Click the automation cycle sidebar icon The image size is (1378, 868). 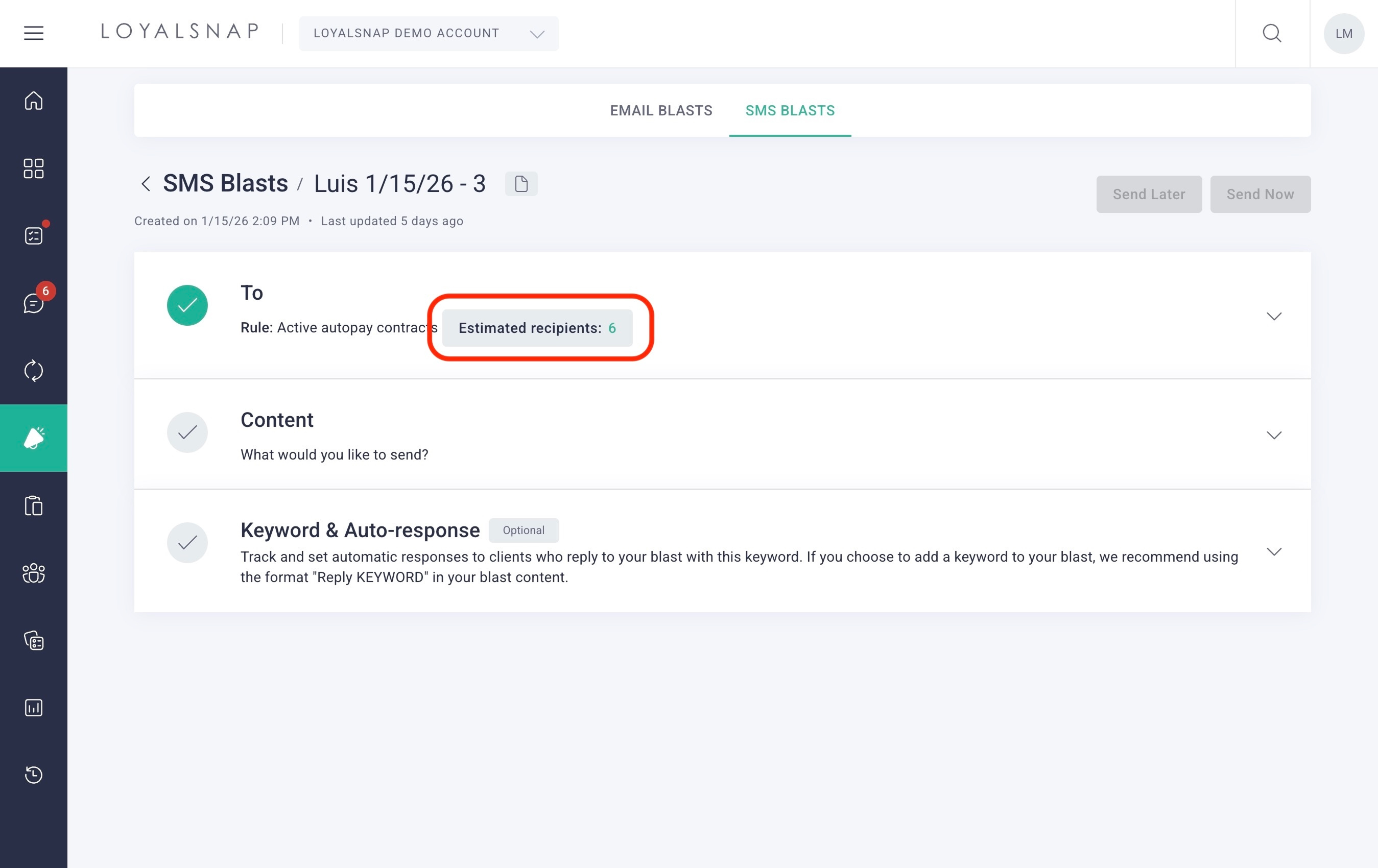(33, 370)
